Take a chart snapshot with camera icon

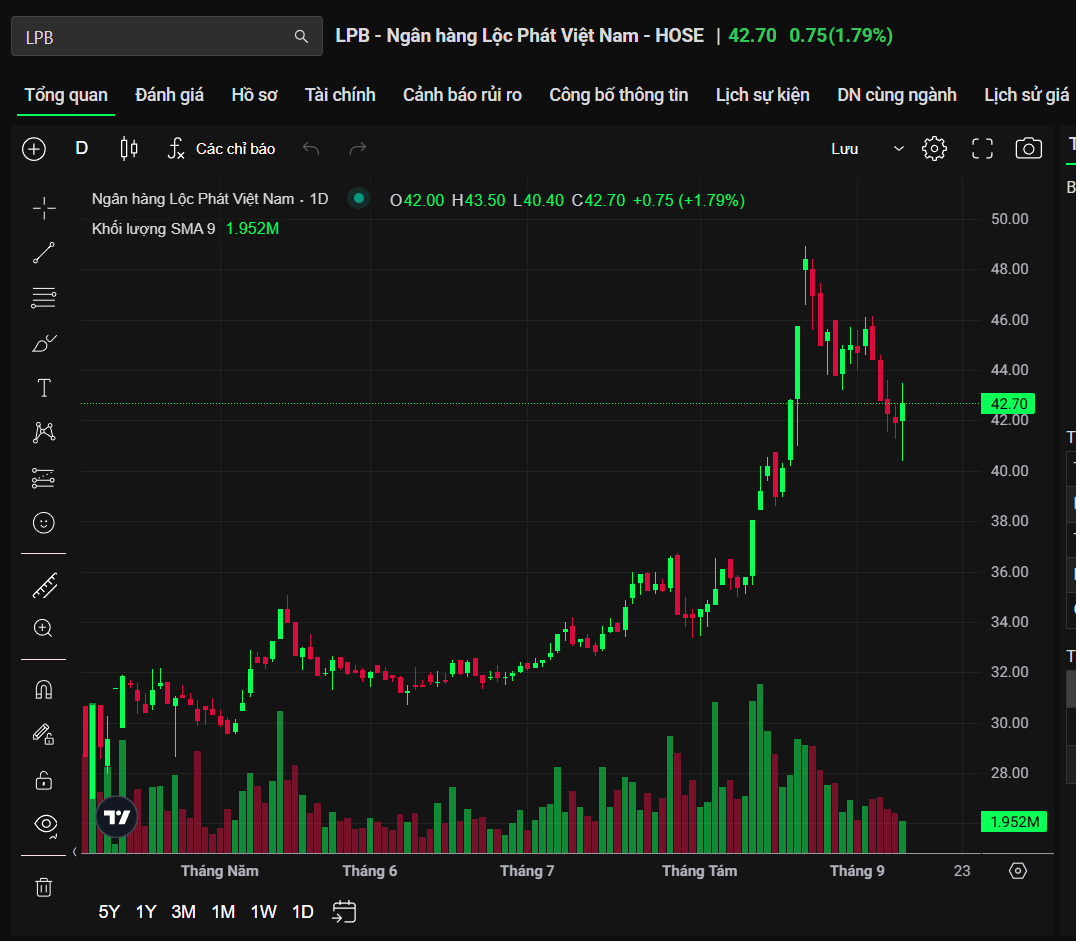pos(1028,149)
